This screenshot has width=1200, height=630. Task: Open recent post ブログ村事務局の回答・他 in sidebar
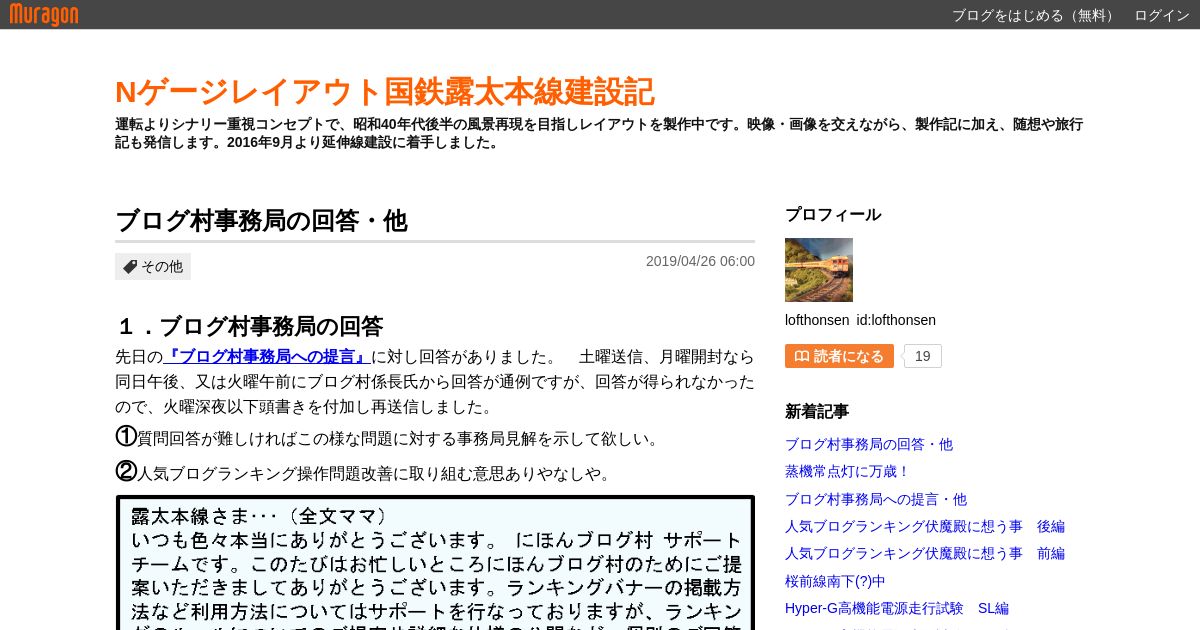click(x=869, y=444)
